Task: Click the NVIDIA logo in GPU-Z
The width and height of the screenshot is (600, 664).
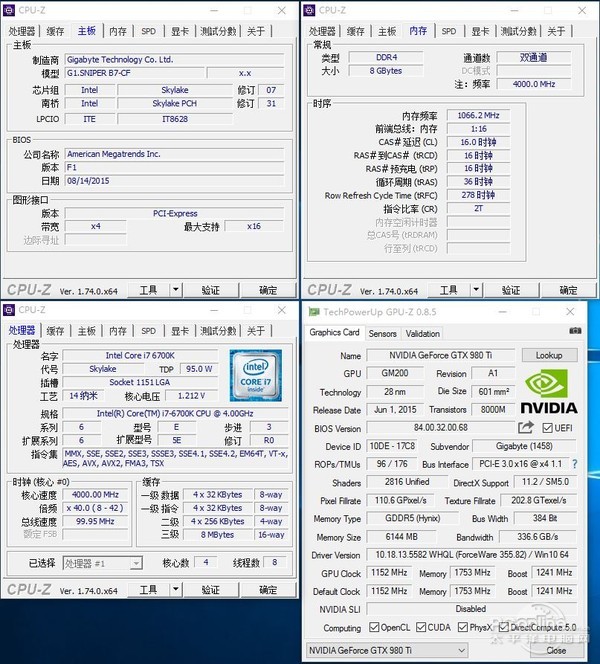Action: tap(549, 390)
